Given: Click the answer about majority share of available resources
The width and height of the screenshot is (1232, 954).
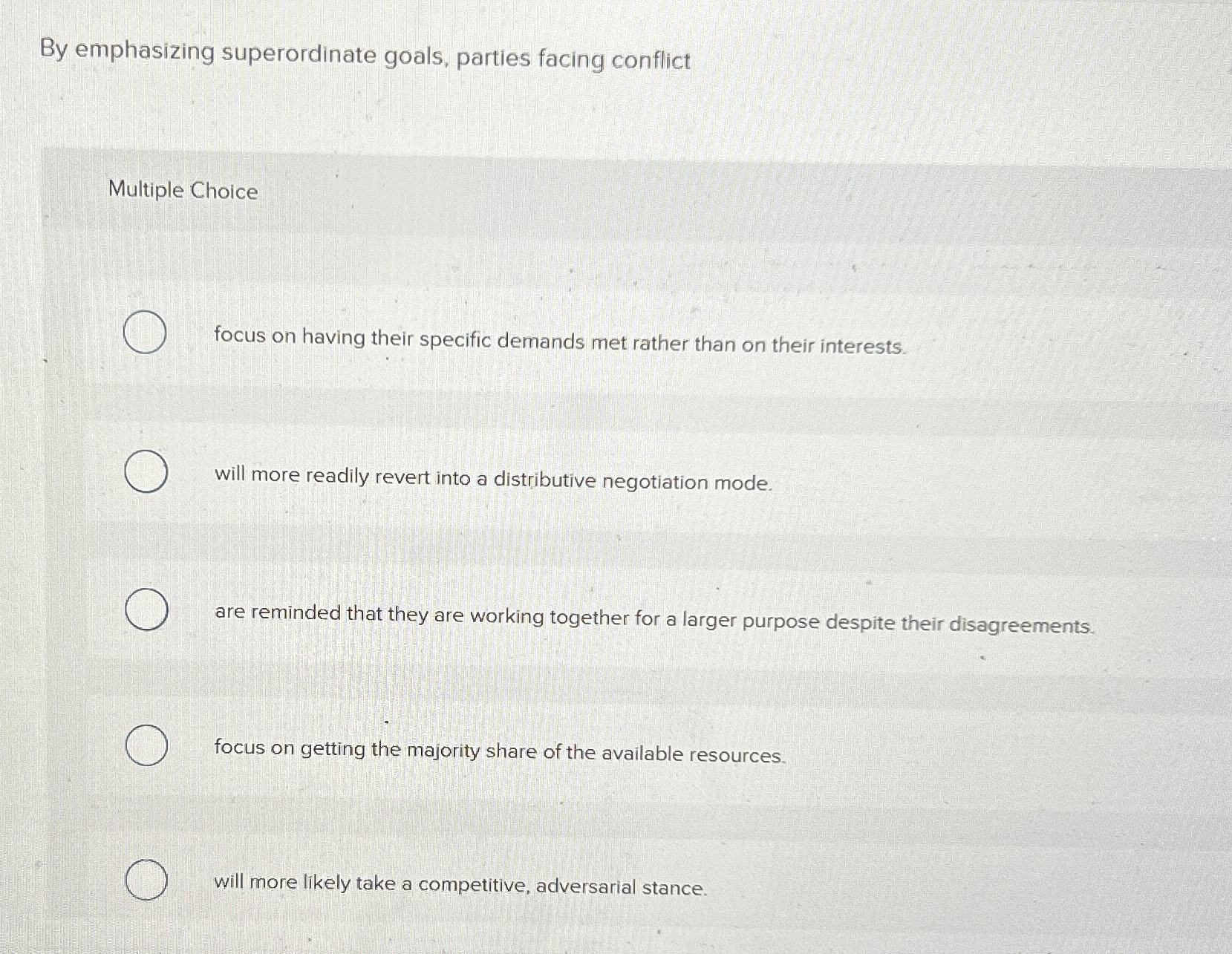Looking at the screenshot, I should point(499,753).
